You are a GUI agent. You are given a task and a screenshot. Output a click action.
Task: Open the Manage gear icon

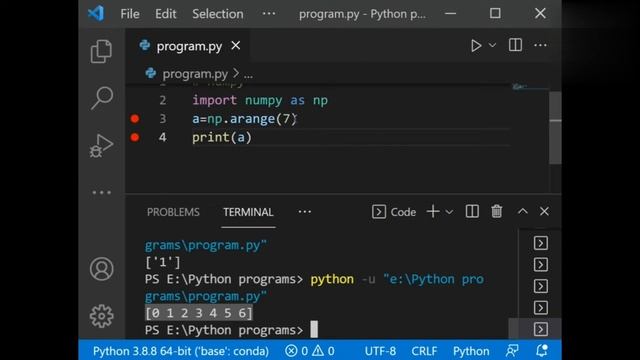(101, 316)
